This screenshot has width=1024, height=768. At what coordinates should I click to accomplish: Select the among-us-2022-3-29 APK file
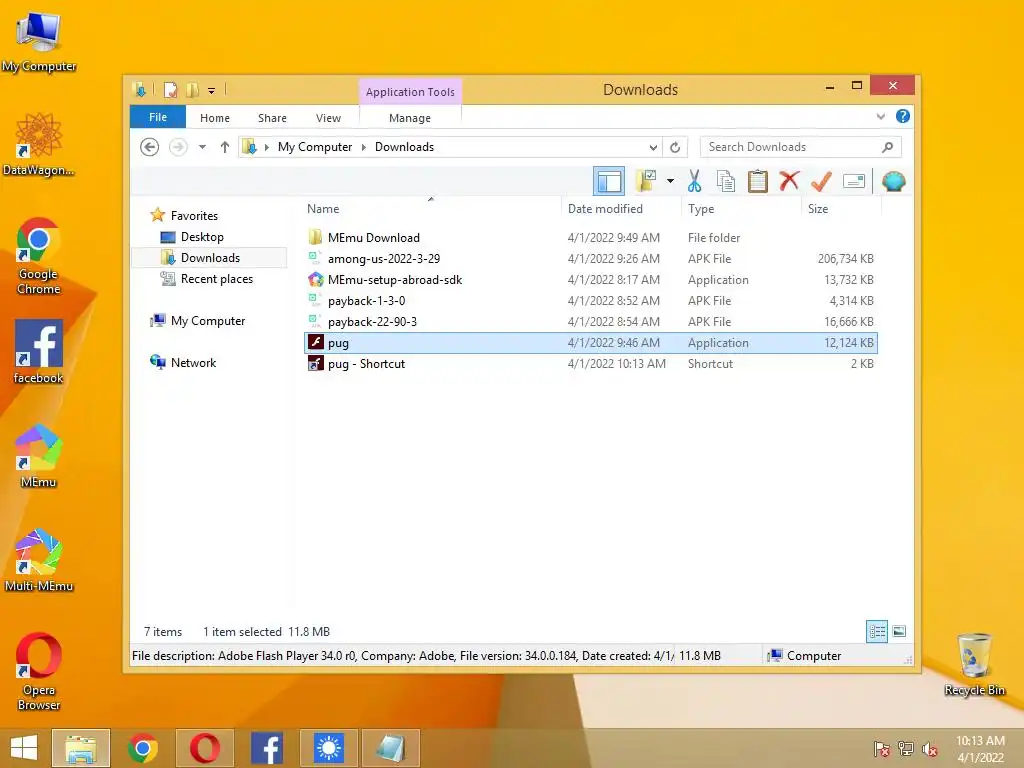[x=591, y=259]
